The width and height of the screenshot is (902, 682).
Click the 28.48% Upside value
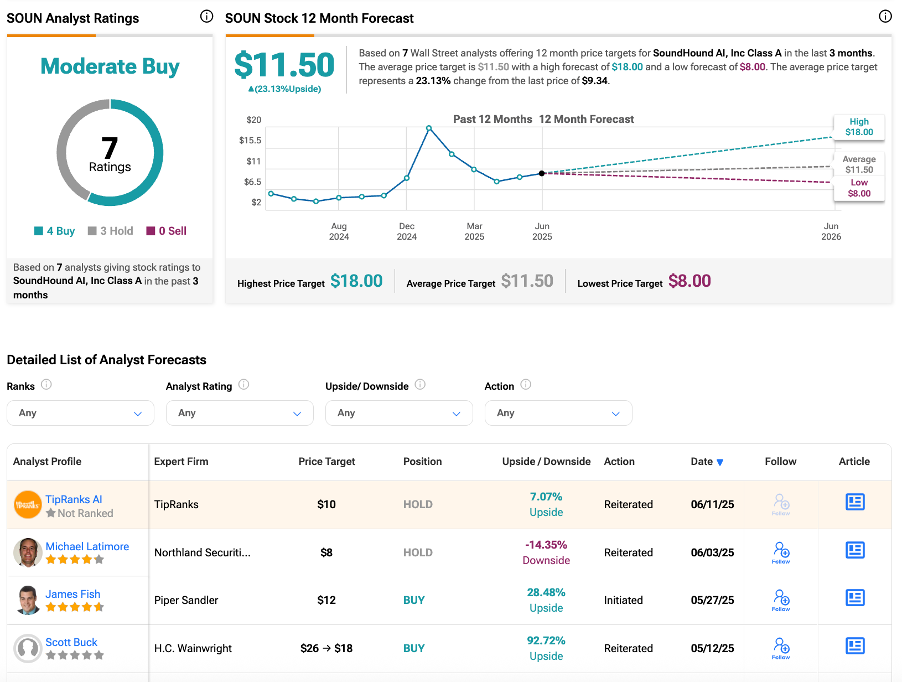coord(546,600)
